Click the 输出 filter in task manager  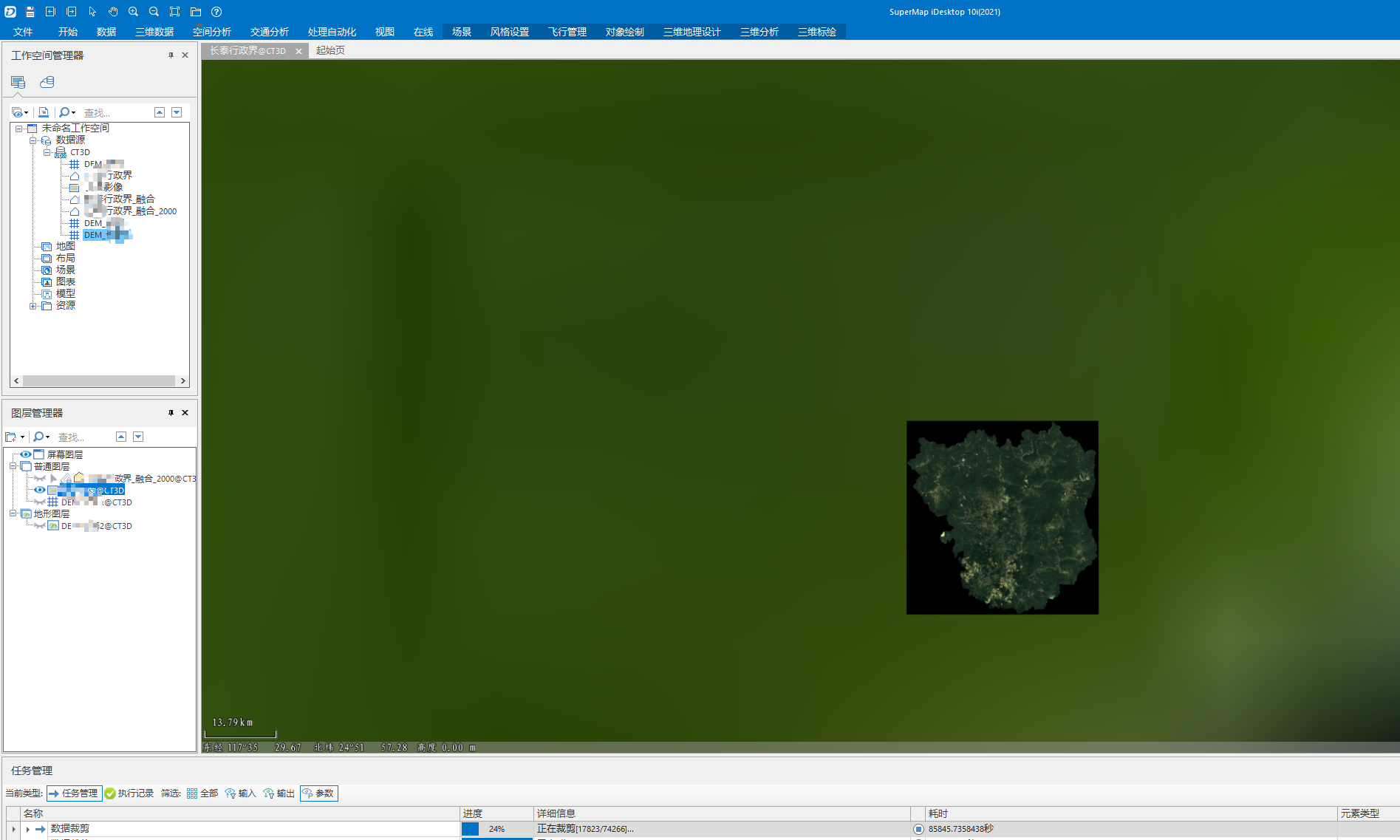[279, 793]
